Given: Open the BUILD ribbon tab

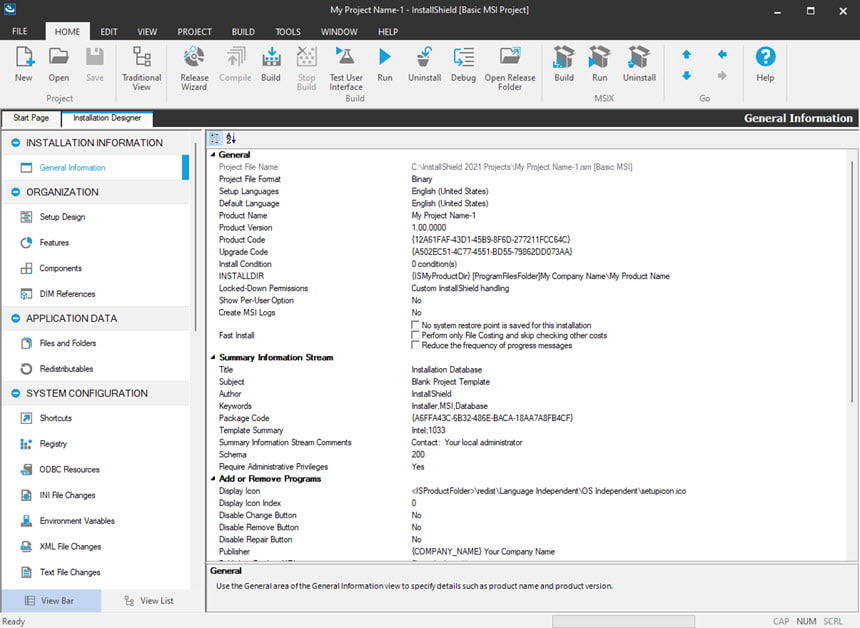Looking at the screenshot, I should [243, 32].
